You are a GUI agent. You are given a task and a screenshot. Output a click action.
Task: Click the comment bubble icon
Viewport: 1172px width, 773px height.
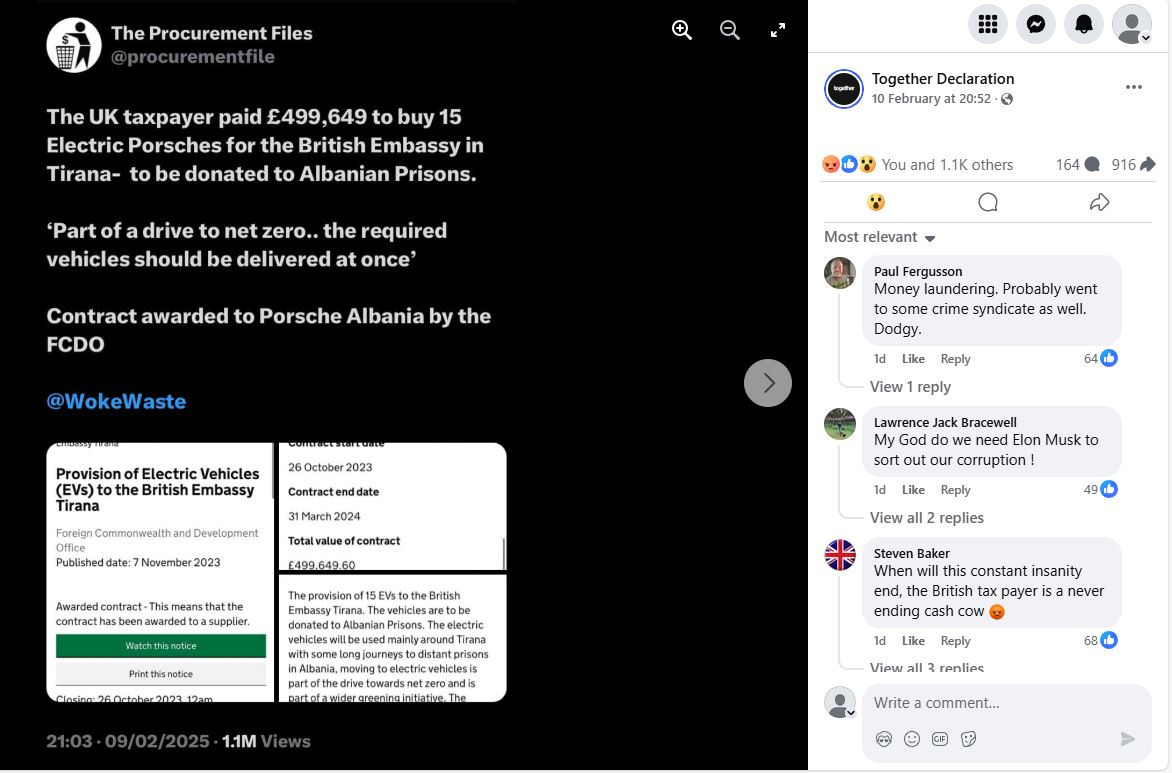[x=988, y=203]
